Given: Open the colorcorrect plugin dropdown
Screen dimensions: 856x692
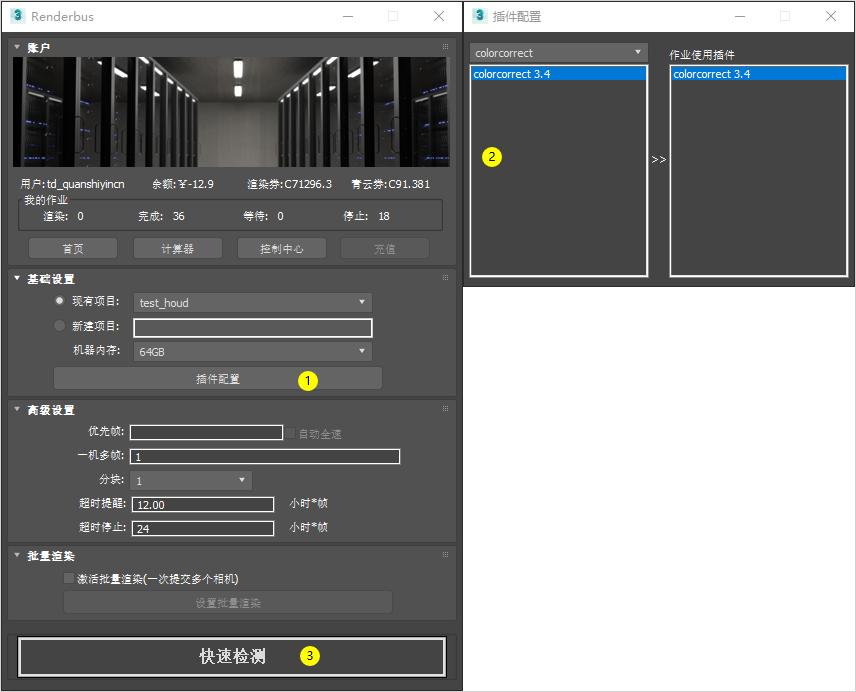Looking at the screenshot, I should pos(558,52).
